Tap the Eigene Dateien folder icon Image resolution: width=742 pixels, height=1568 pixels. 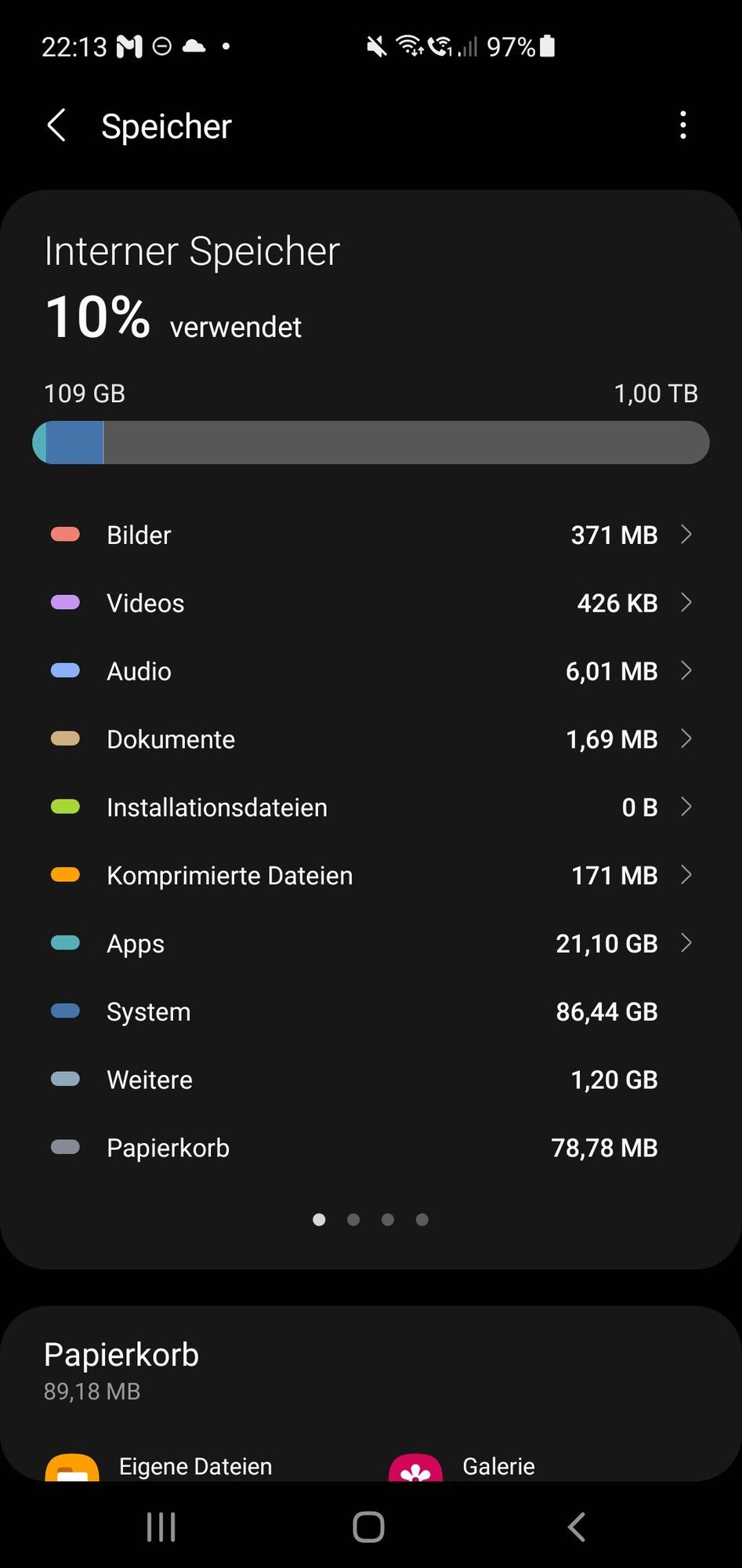(72, 1468)
